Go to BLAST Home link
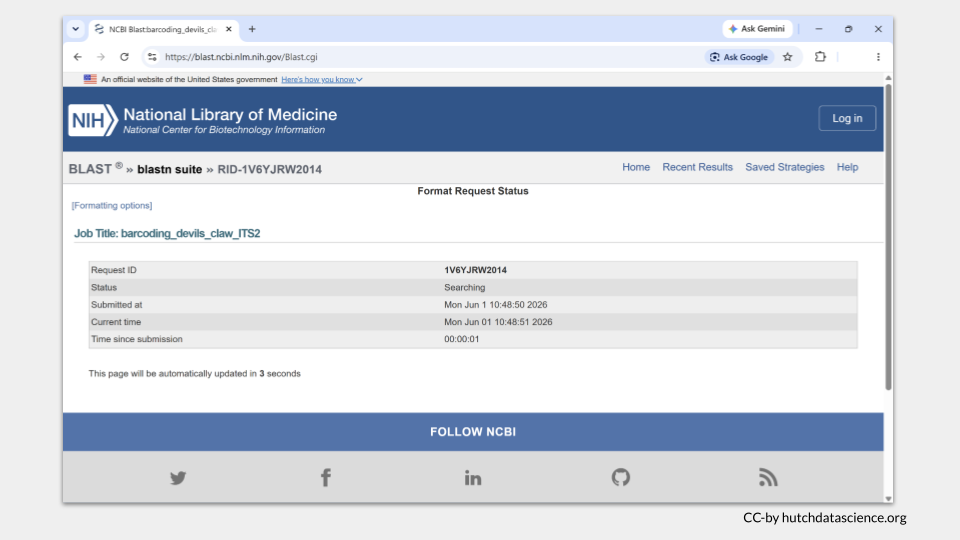Image resolution: width=960 pixels, height=540 pixels. (x=636, y=167)
